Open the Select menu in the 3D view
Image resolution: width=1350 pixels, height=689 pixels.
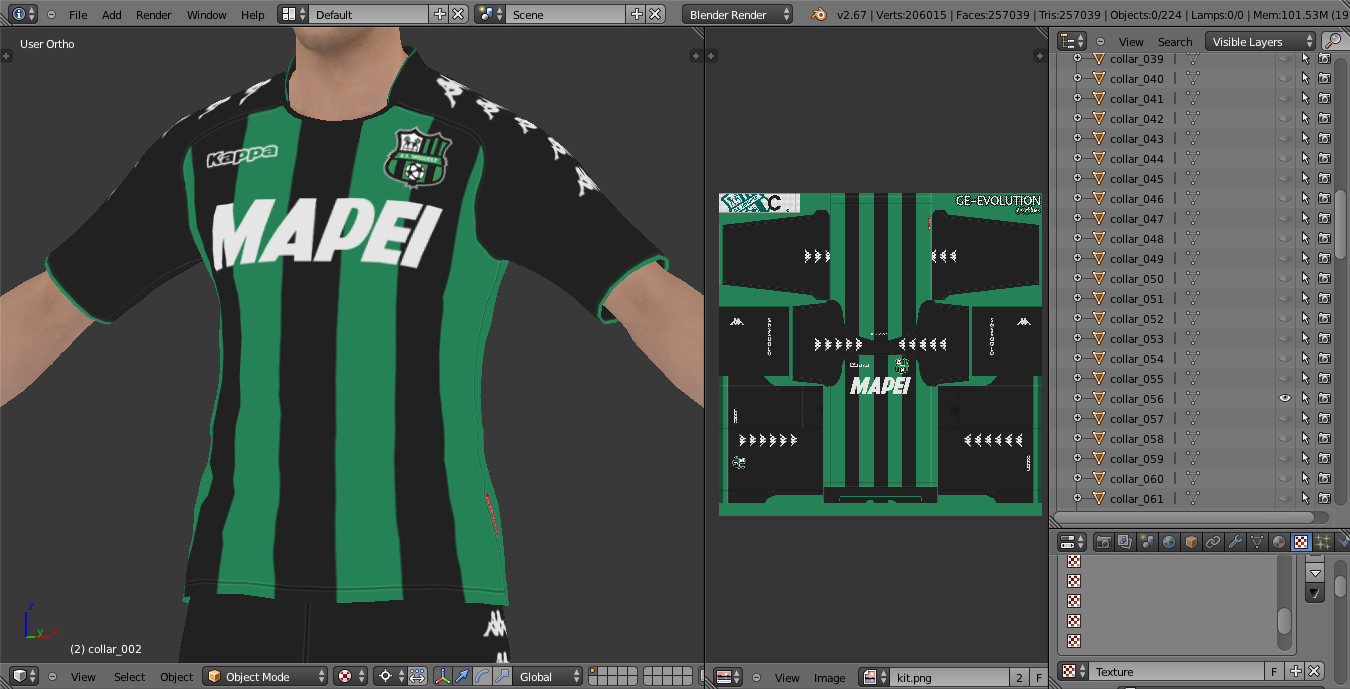tap(129, 677)
